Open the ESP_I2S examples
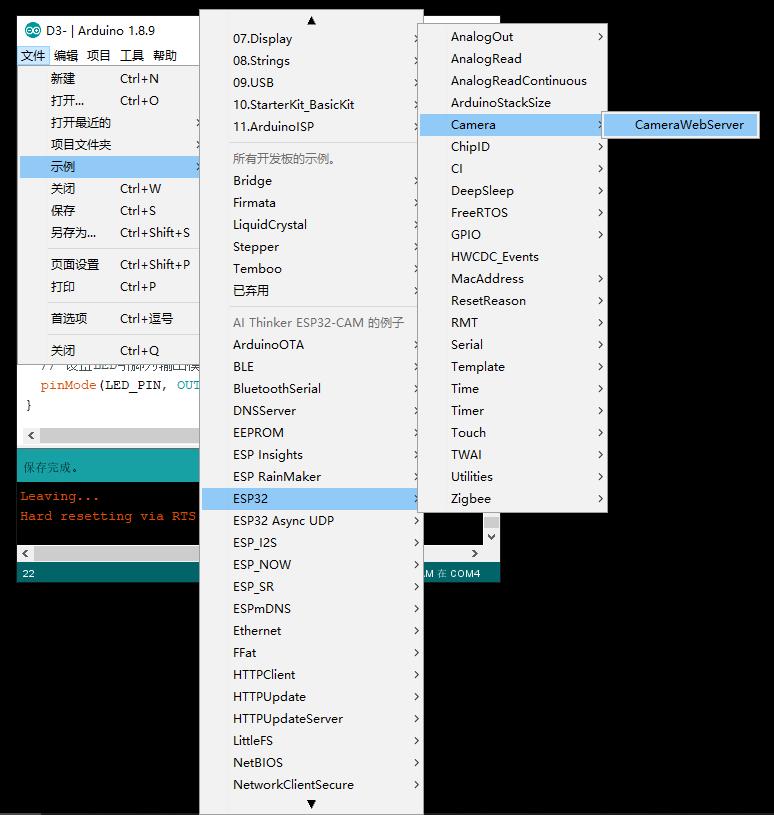 (311, 543)
